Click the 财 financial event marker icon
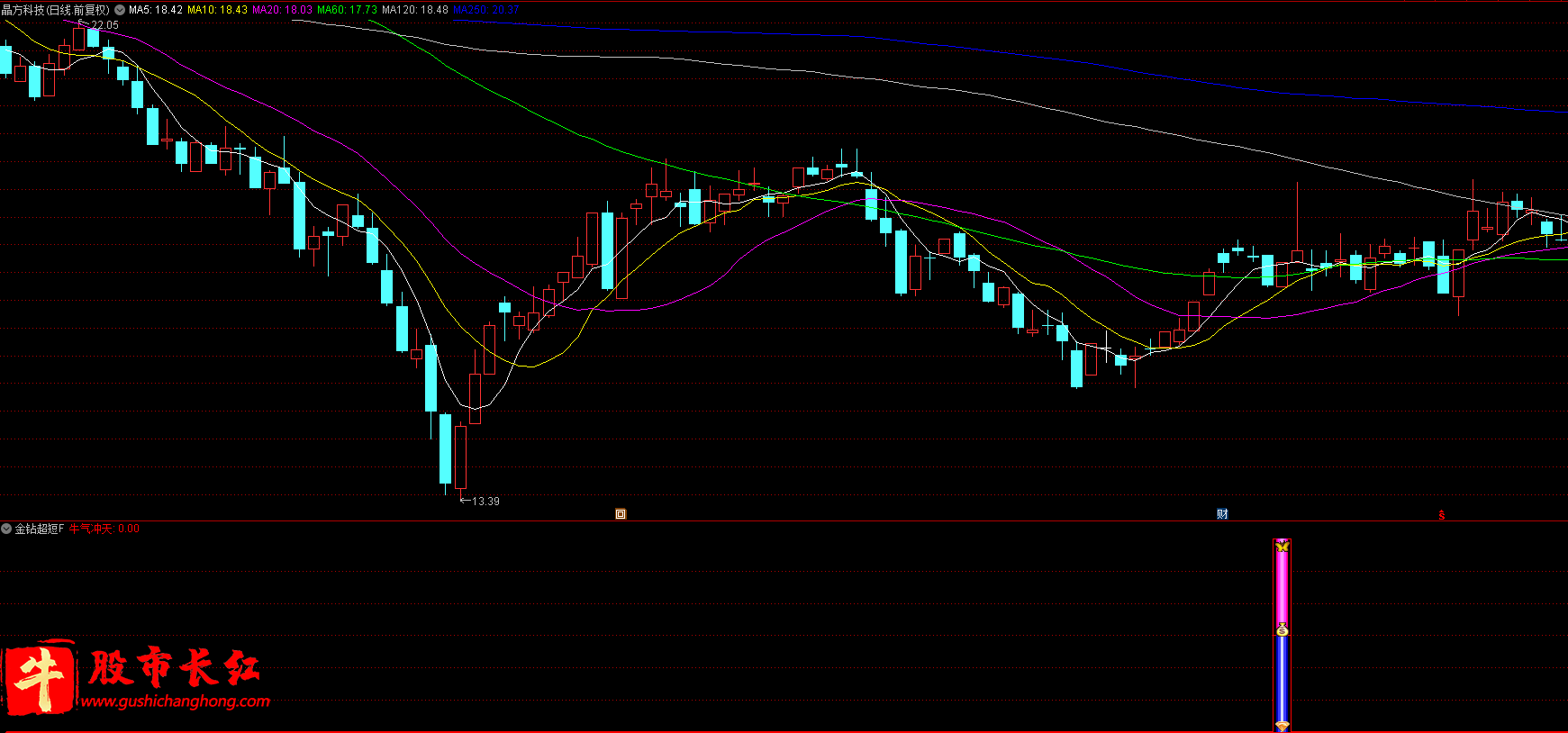 [x=1222, y=514]
